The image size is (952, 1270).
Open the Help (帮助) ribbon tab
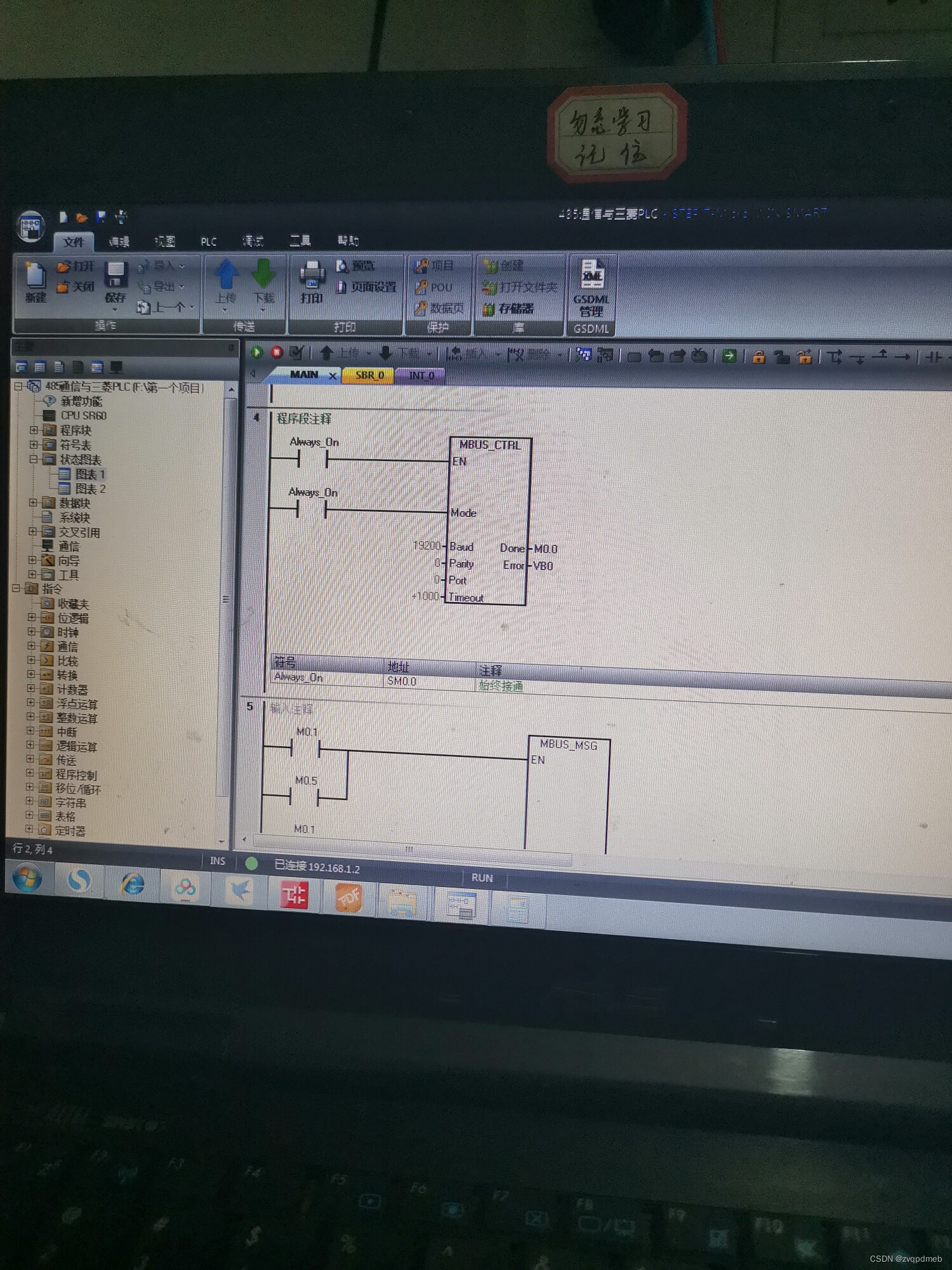(x=348, y=240)
